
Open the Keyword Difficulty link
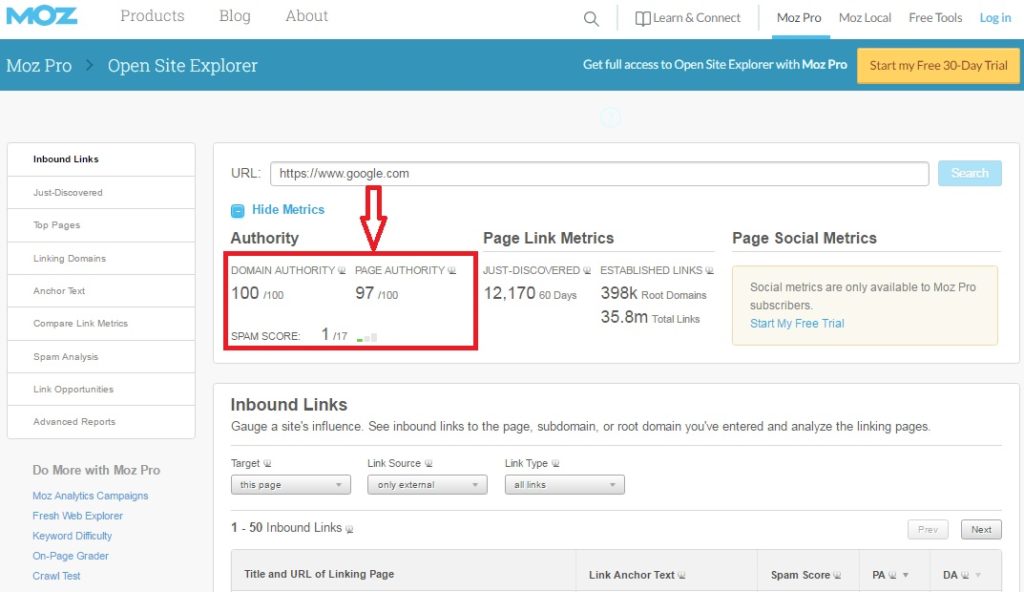(72, 536)
